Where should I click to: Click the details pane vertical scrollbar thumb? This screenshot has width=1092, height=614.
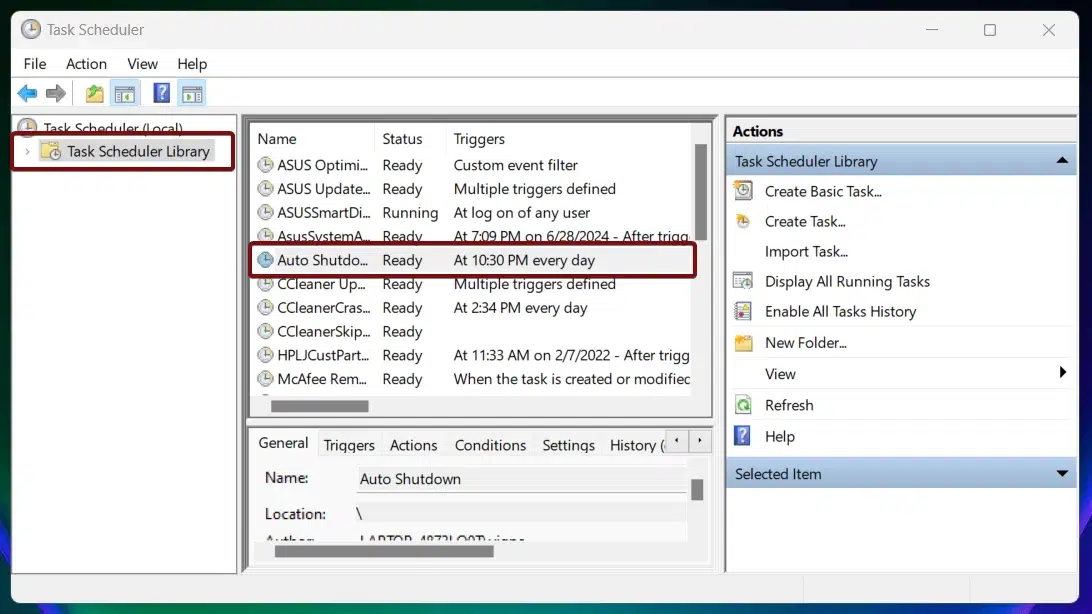pyautogui.click(x=696, y=489)
